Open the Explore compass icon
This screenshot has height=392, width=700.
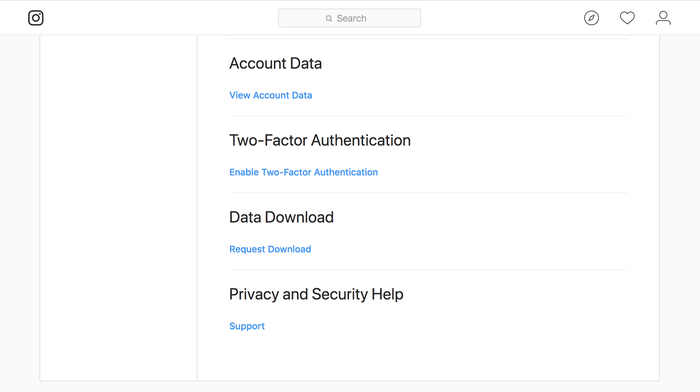click(x=592, y=18)
